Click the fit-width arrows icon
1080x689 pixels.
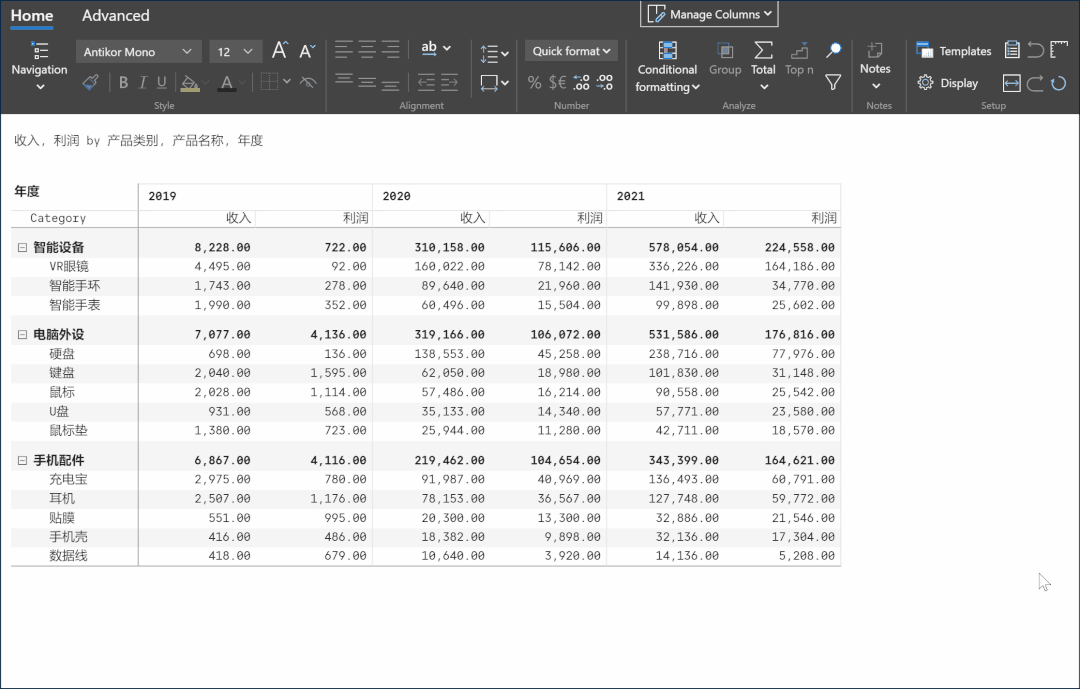(1012, 83)
